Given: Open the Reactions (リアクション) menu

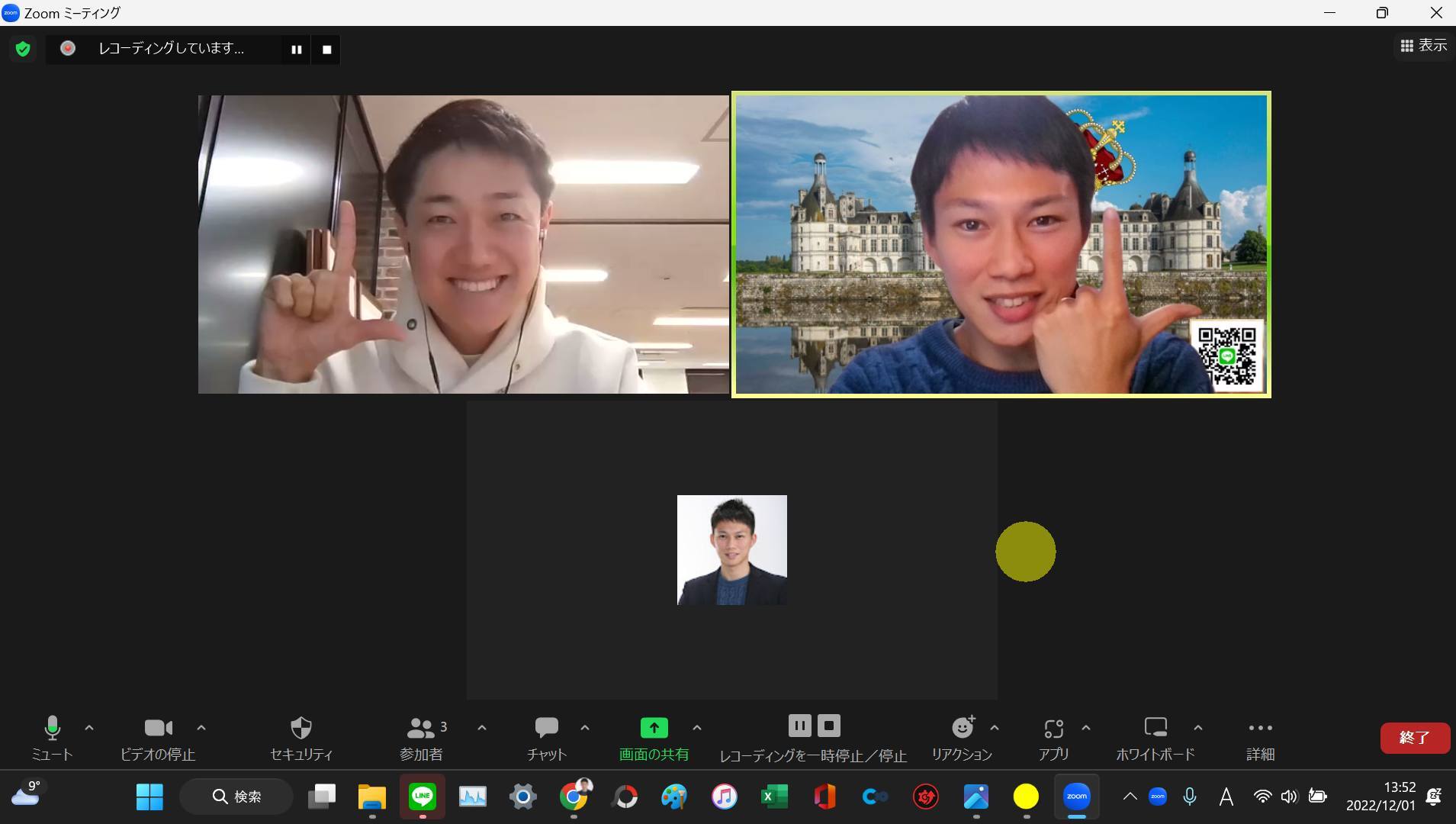Looking at the screenshot, I should pyautogui.click(x=963, y=729).
